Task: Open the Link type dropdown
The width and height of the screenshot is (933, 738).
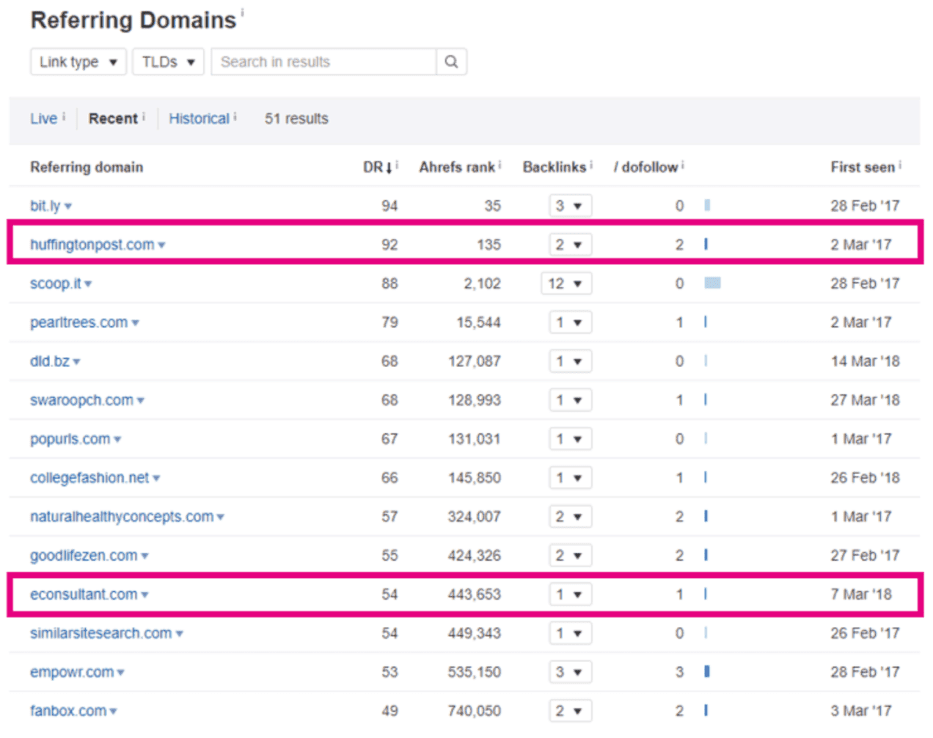Action: [x=79, y=62]
